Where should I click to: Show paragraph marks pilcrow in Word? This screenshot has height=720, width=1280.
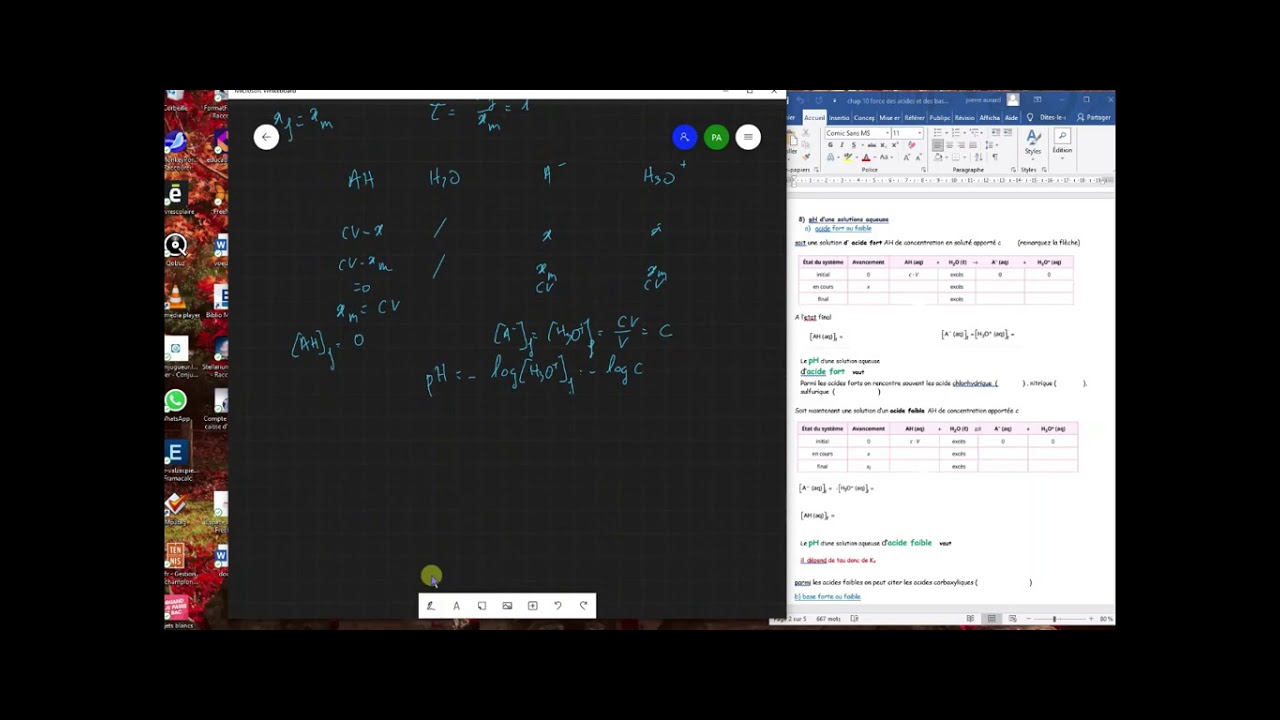[x=995, y=157]
